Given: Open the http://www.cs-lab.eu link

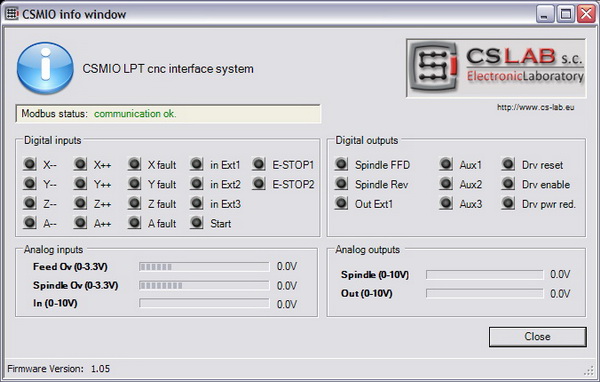Looking at the screenshot, I should (535, 107).
